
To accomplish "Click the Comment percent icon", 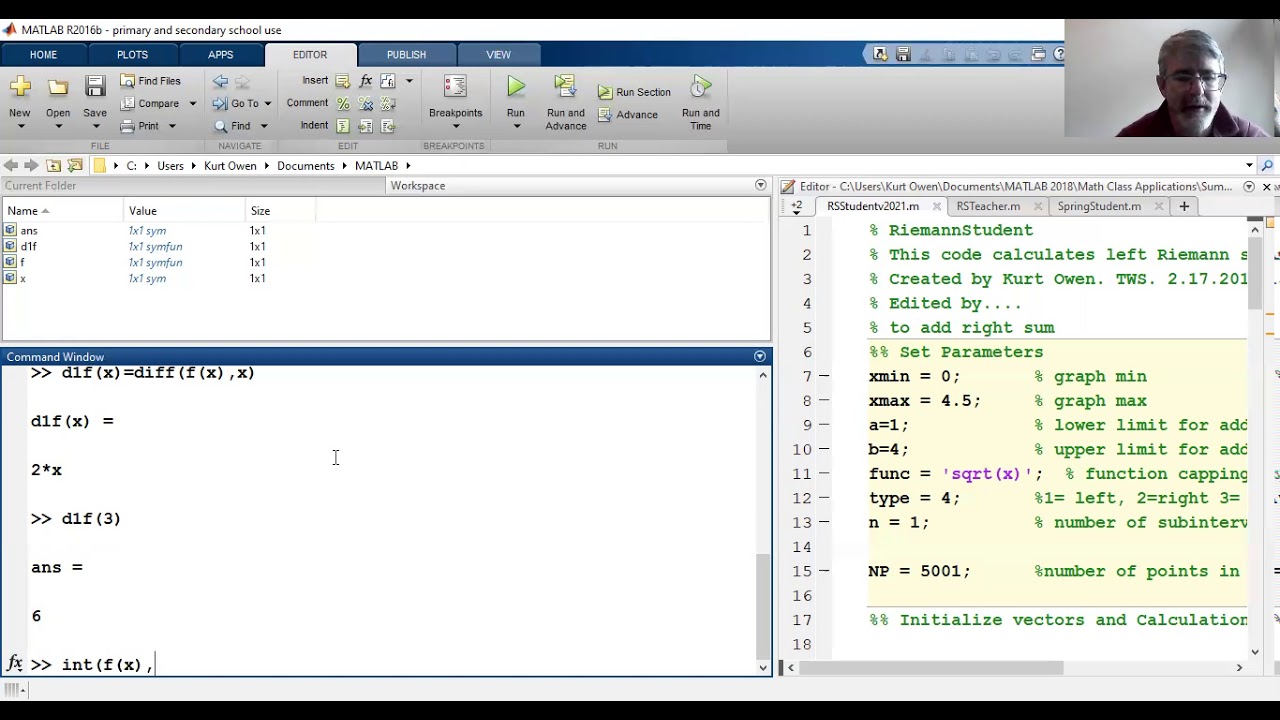I will (343, 103).
